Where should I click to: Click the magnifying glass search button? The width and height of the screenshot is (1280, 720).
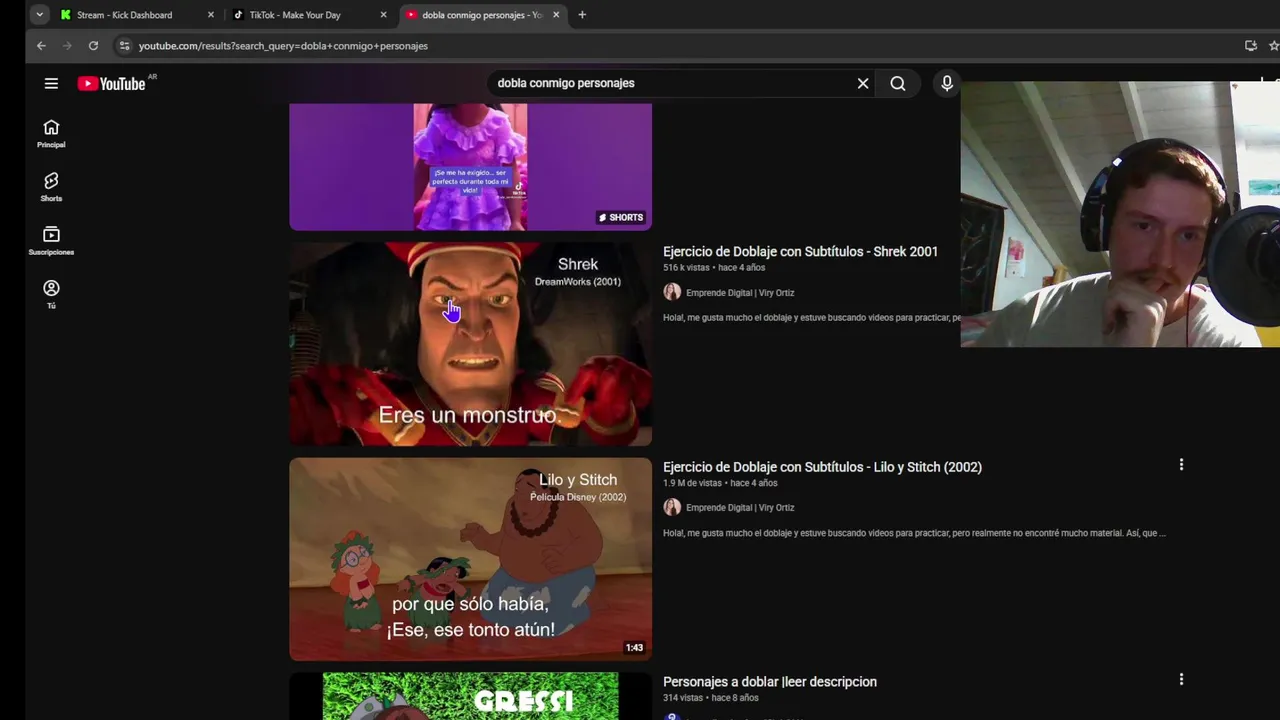[898, 84]
